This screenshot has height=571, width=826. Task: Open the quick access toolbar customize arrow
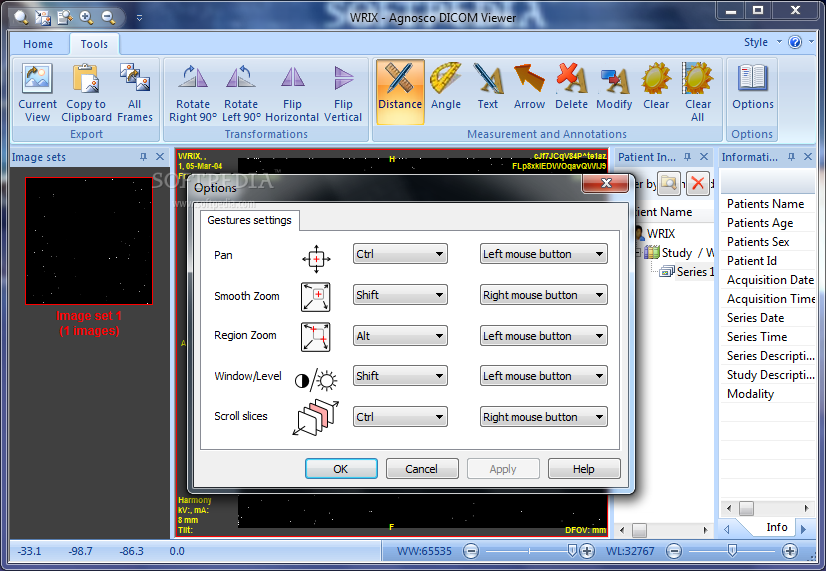pyautogui.click(x=139, y=17)
